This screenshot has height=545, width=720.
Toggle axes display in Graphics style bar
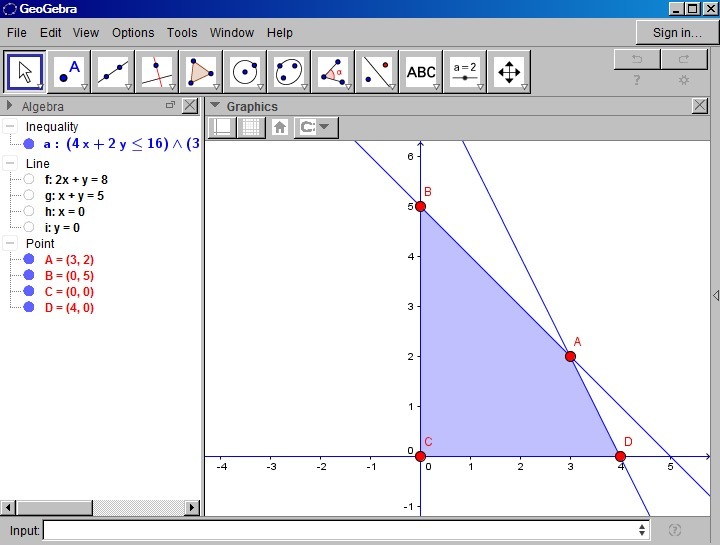click(x=222, y=127)
